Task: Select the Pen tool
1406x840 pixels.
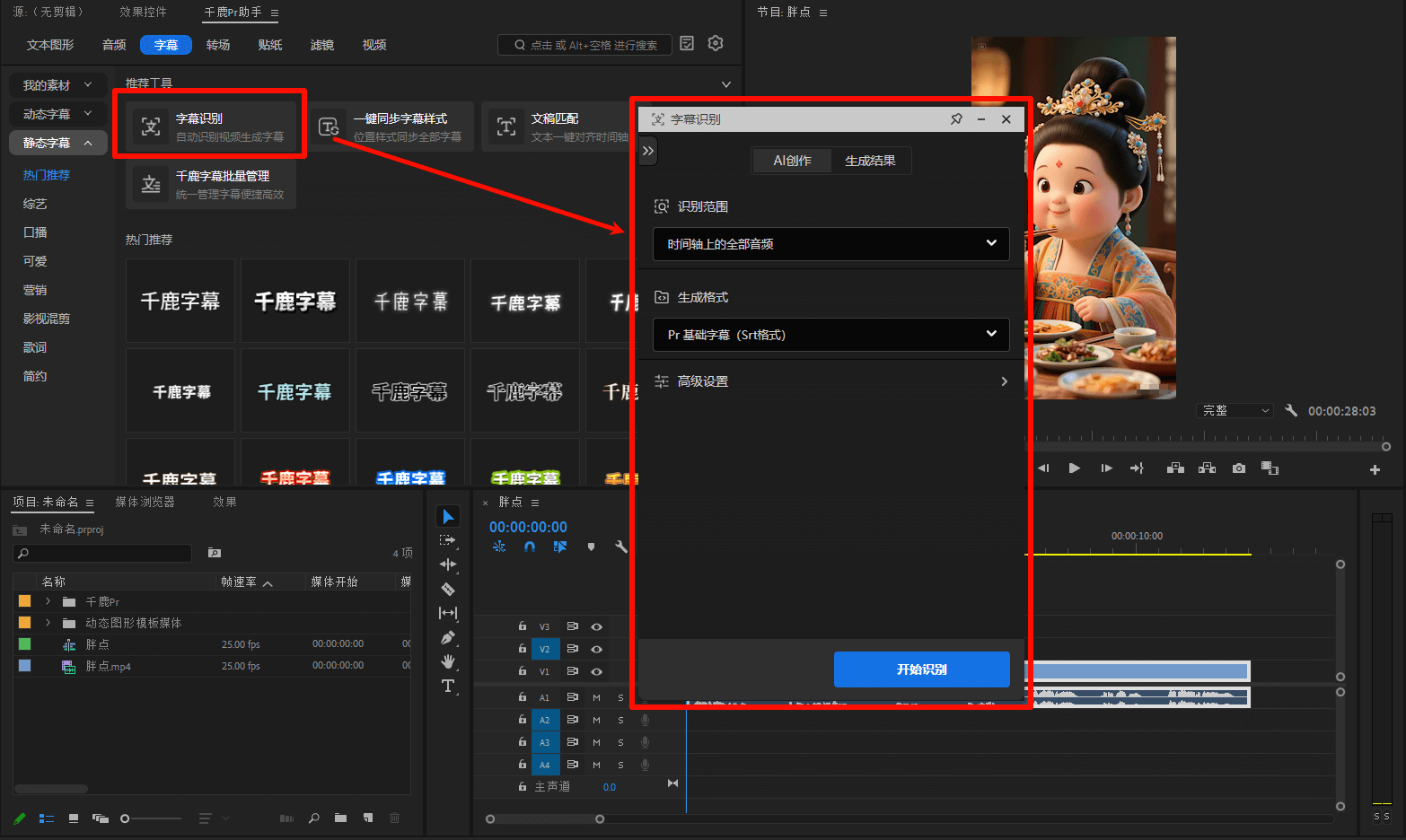Action: click(x=448, y=638)
